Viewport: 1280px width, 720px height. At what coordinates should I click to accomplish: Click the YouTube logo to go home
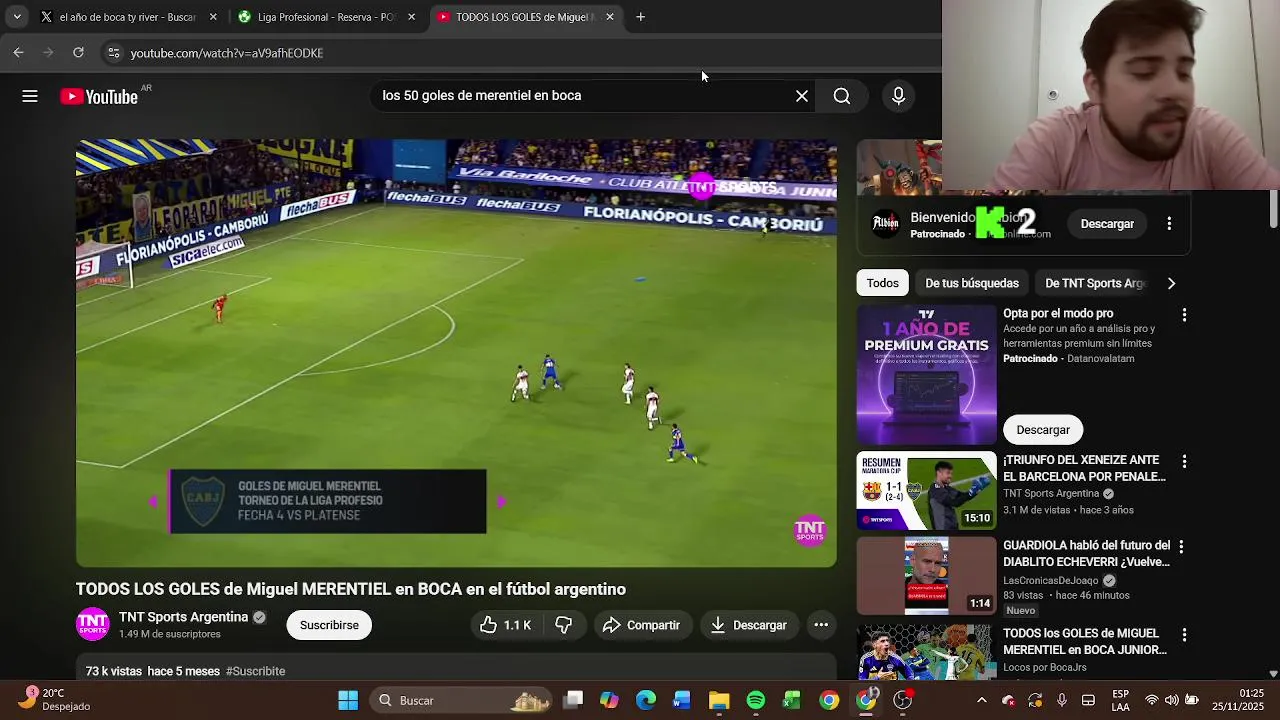(x=99, y=96)
